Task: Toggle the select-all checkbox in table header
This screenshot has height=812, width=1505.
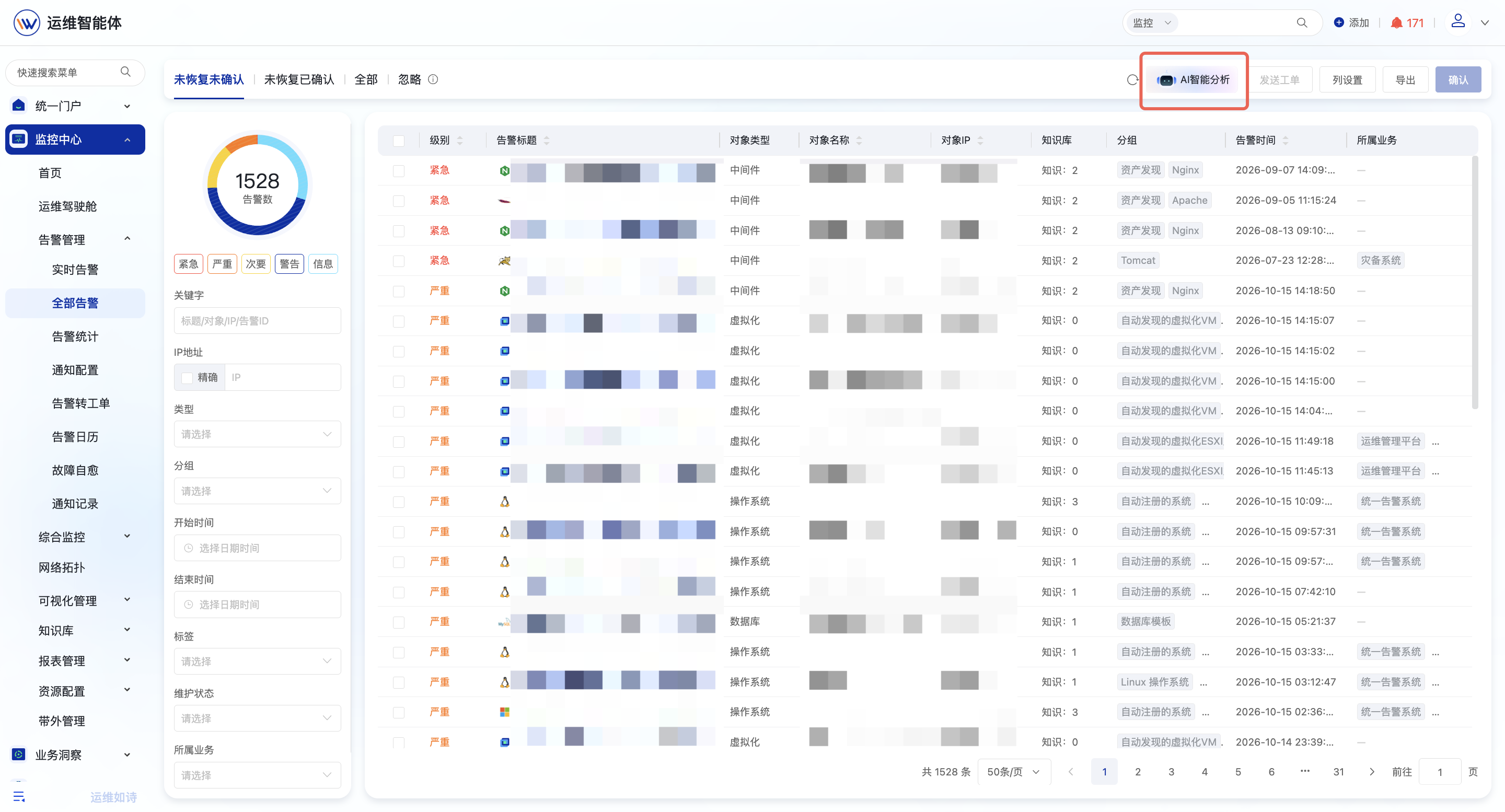Action: coord(398,141)
